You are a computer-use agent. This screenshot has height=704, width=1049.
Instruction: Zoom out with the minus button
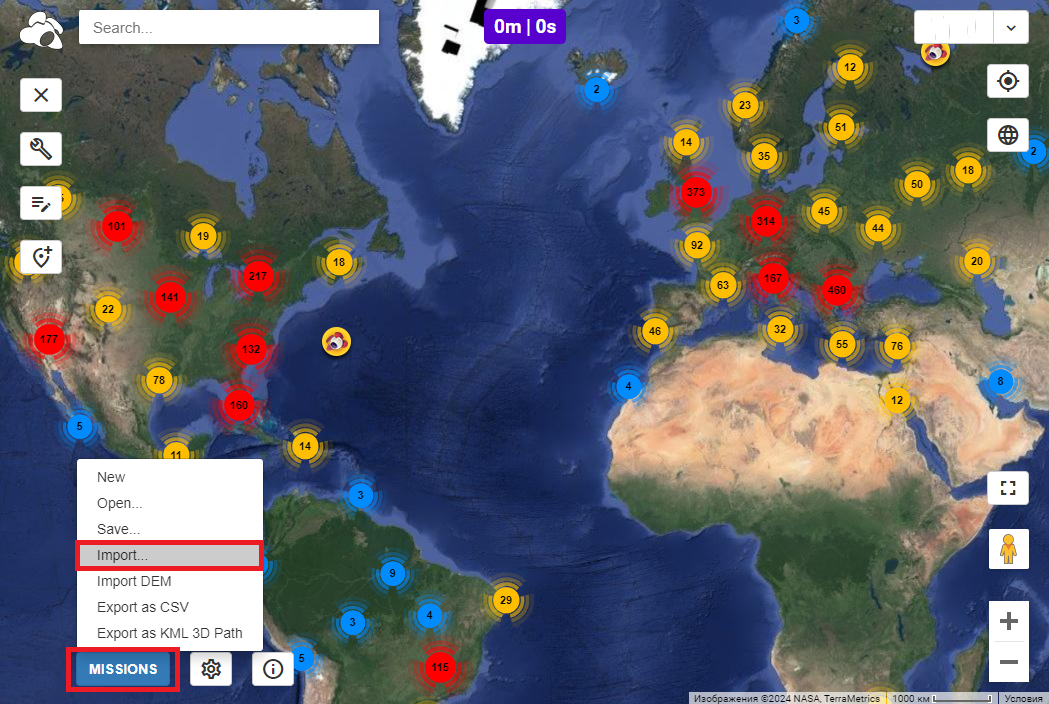pyautogui.click(x=1009, y=662)
